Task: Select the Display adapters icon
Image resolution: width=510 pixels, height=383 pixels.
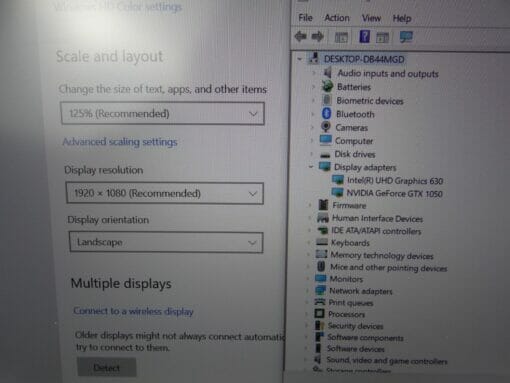Action: pyautogui.click(x=324, y=166)
